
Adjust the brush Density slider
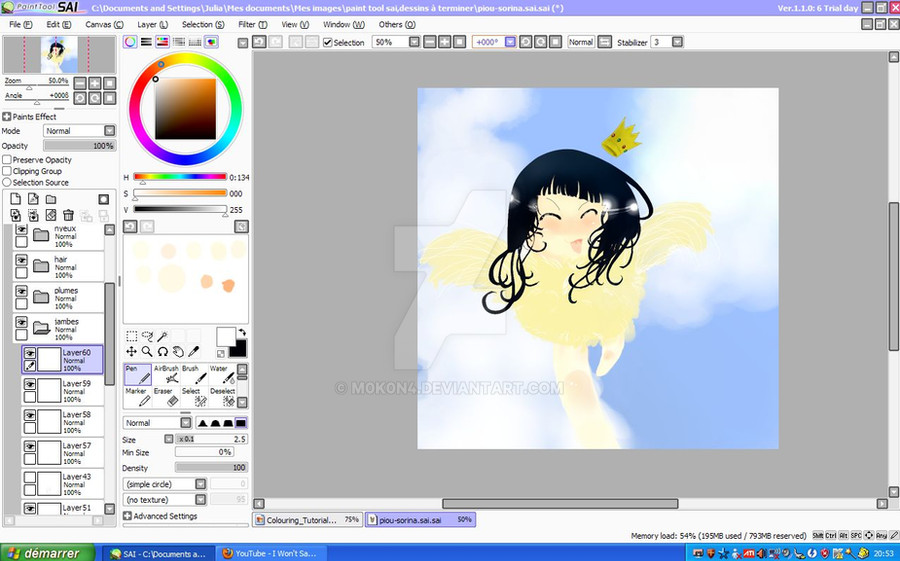[x=211, y=468]
